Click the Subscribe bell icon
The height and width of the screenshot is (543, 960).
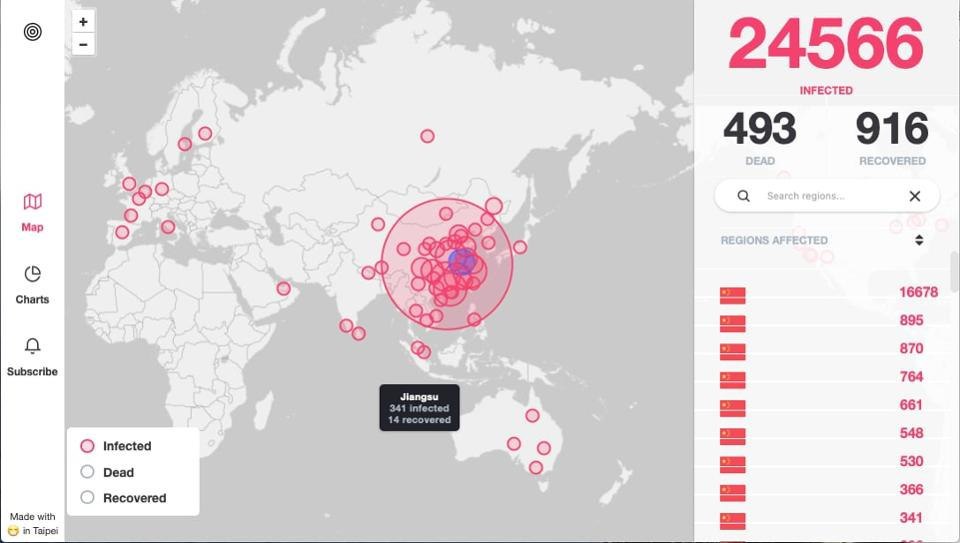tap(32, 356)
